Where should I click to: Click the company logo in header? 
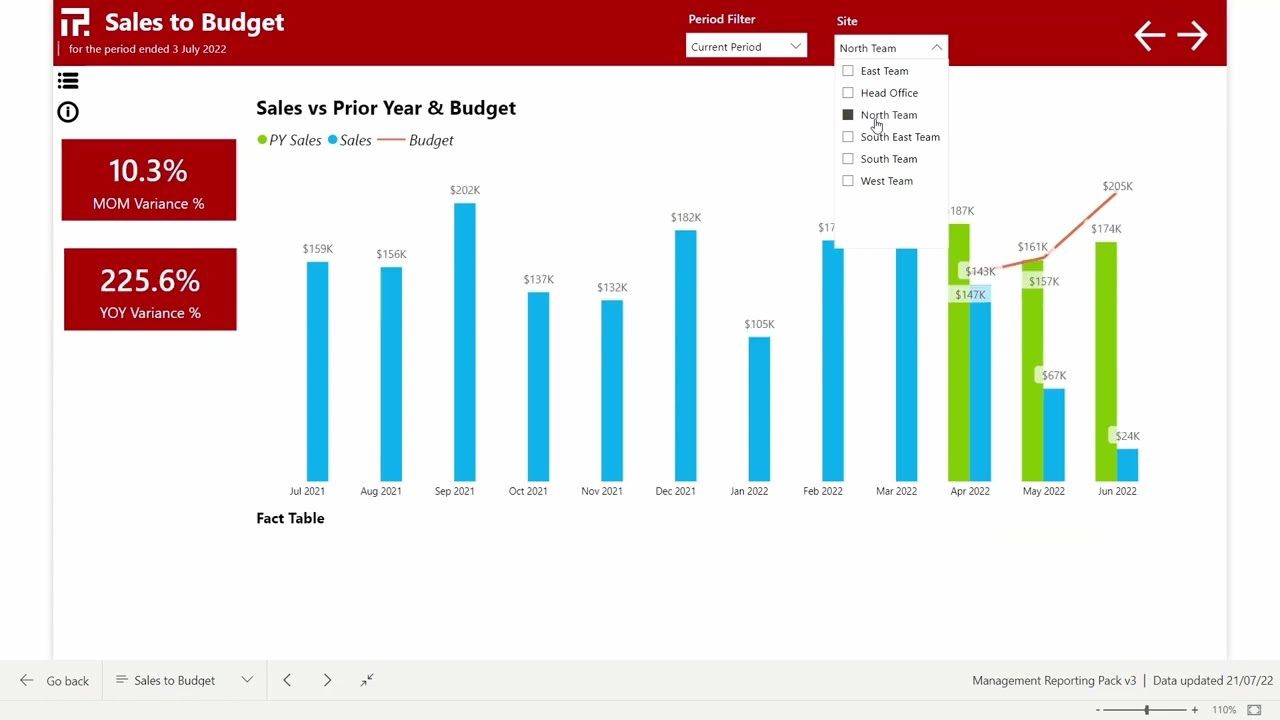click(75, 22)
